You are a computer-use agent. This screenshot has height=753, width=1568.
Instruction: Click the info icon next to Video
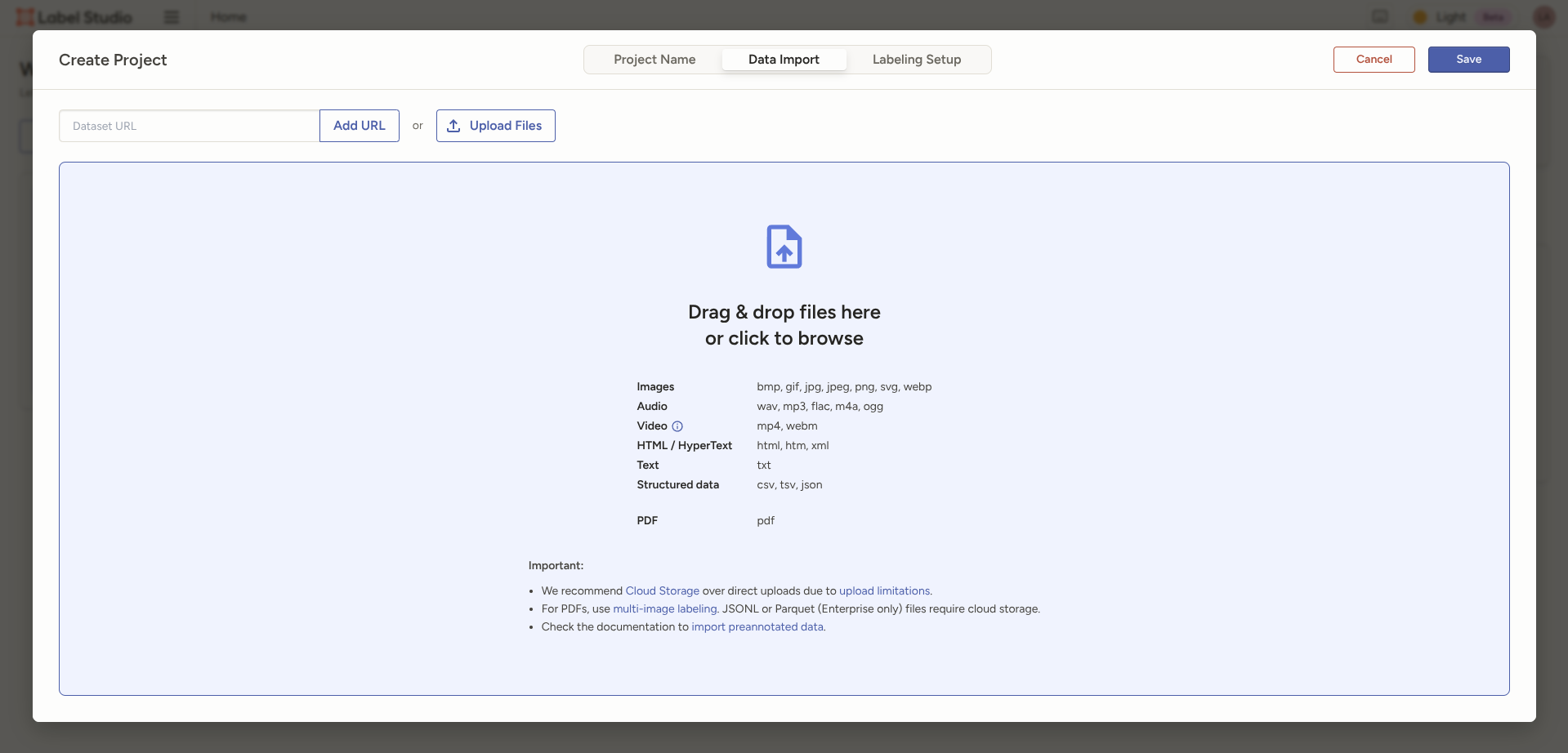(x=677, y=426)
